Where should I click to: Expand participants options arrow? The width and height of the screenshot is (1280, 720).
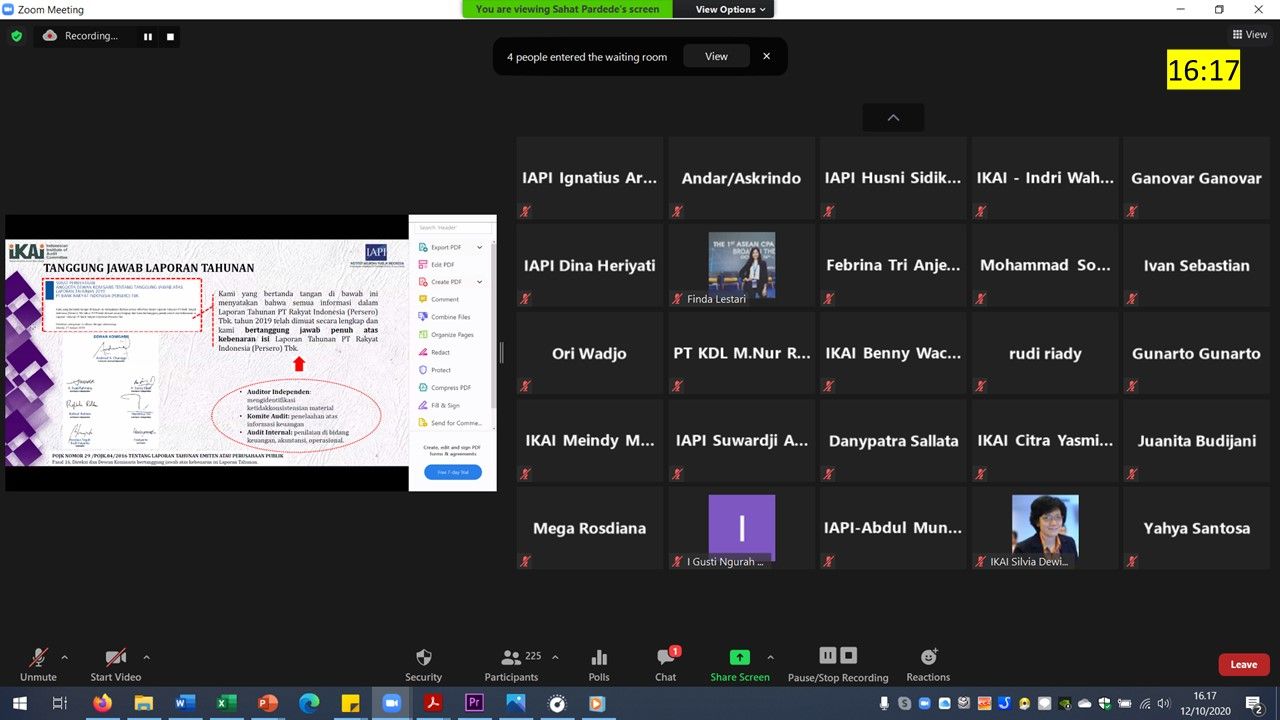tap(555, 657)
